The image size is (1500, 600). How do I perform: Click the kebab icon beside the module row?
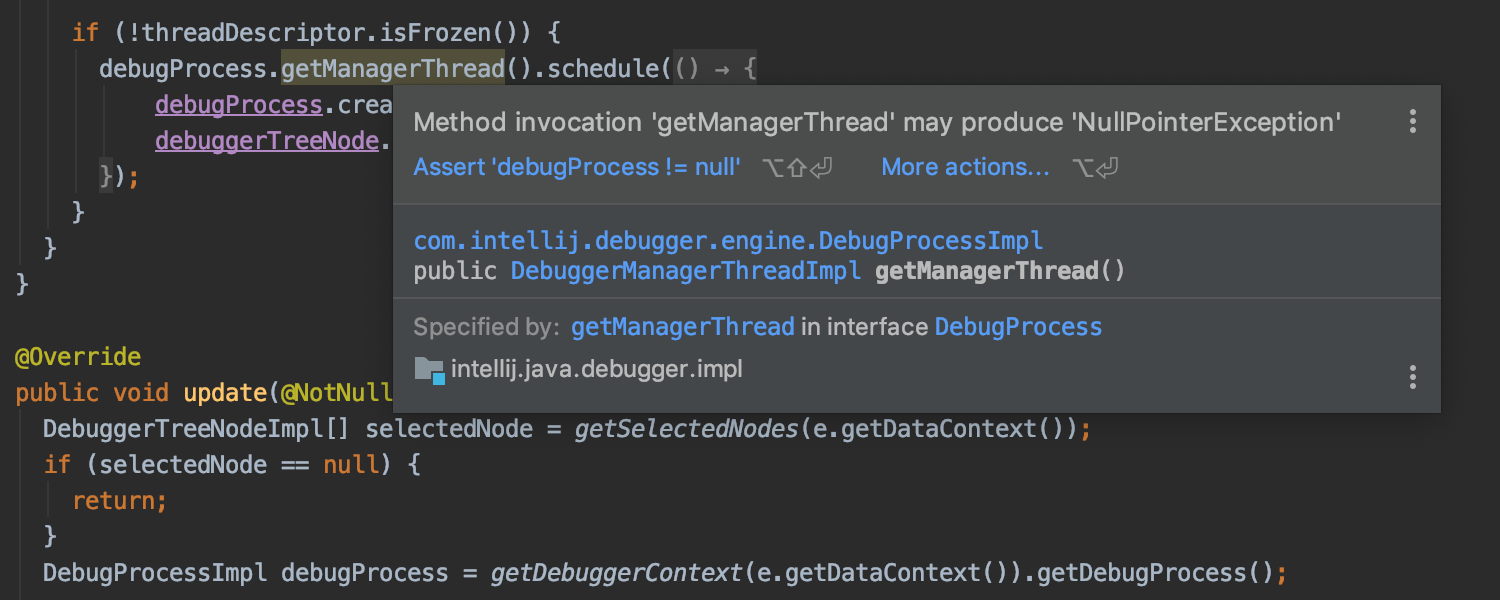tap(1412, 377)
